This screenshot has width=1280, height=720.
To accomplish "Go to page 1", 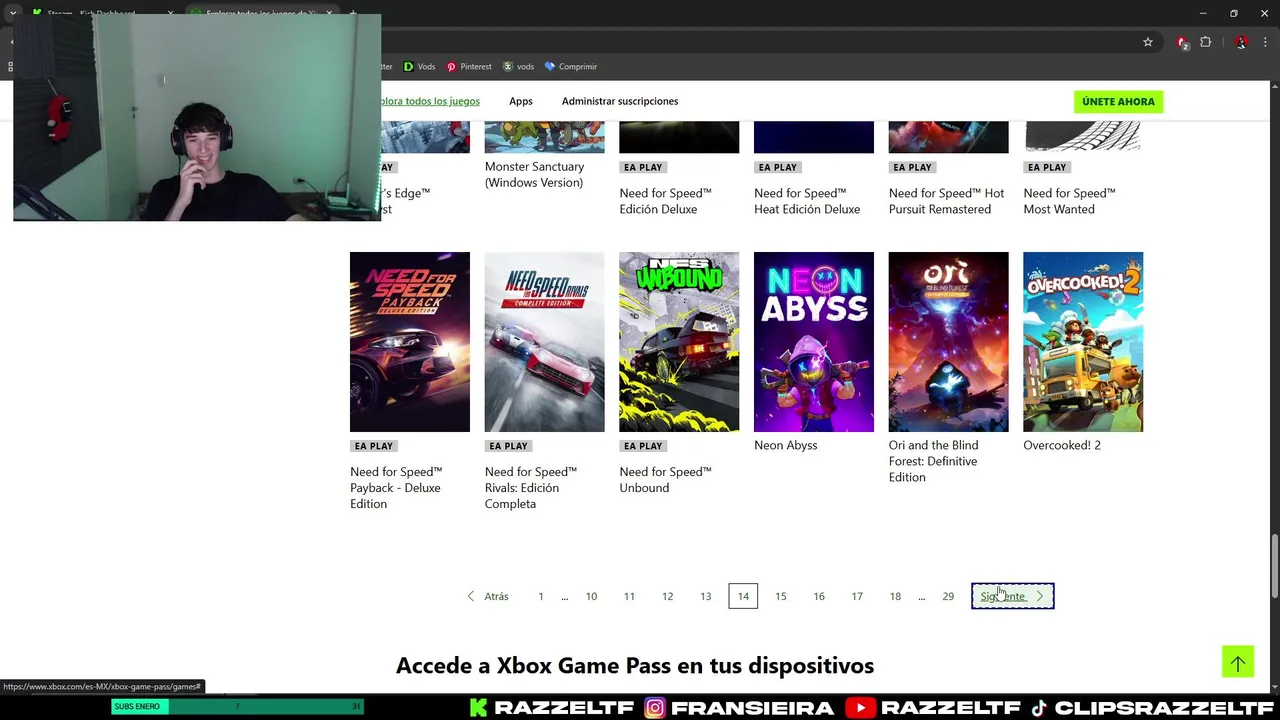I will point(541,596).
